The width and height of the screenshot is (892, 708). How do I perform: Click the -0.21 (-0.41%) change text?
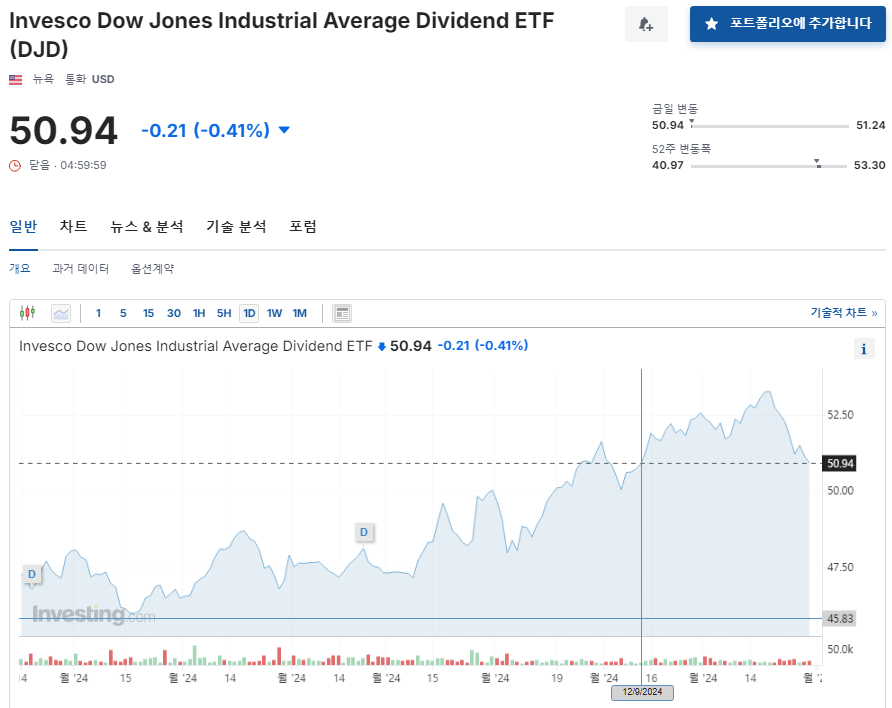click(x=205, y=131)
